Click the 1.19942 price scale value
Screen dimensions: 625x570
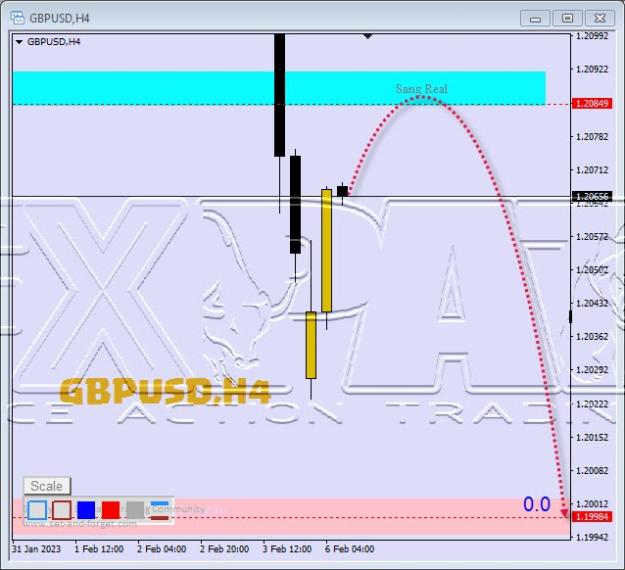tap(592, 538)
